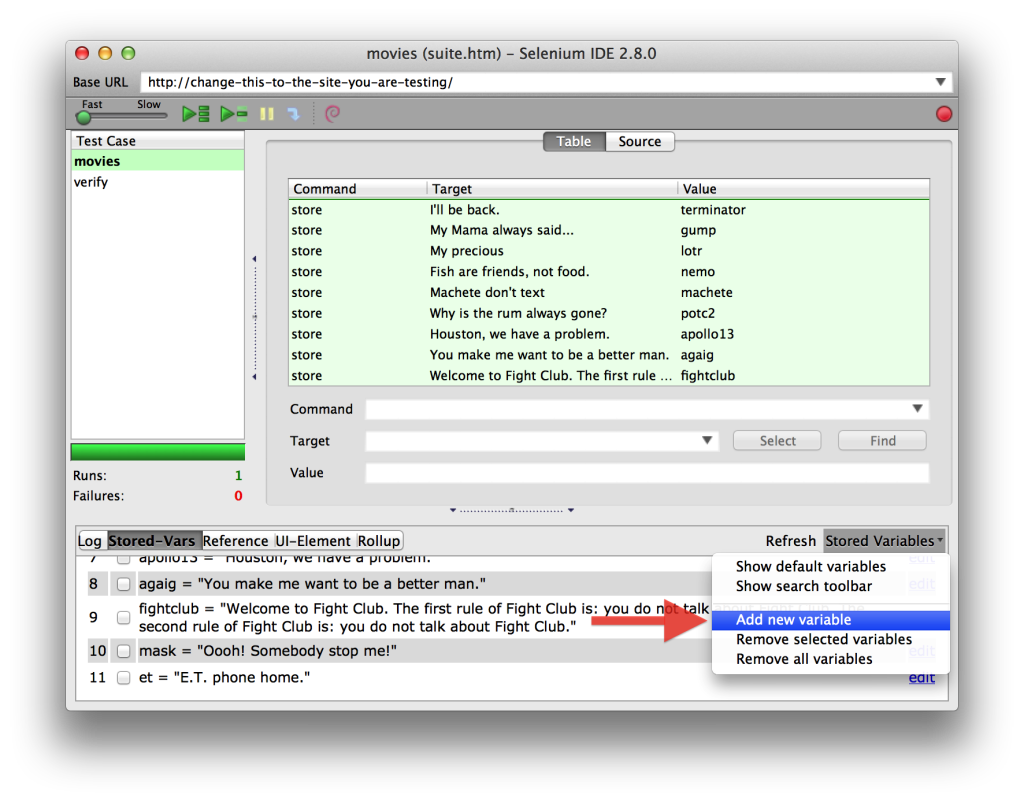Expand the Target field dropdown arrow
1024x802 pixels.
[707, 441]
